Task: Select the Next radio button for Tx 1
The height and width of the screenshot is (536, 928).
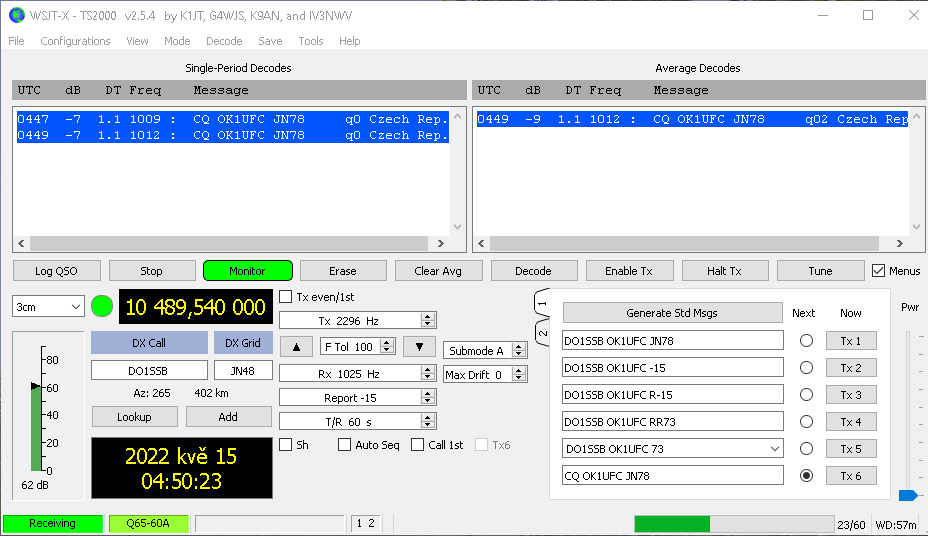Action: [x=806, y=341]
